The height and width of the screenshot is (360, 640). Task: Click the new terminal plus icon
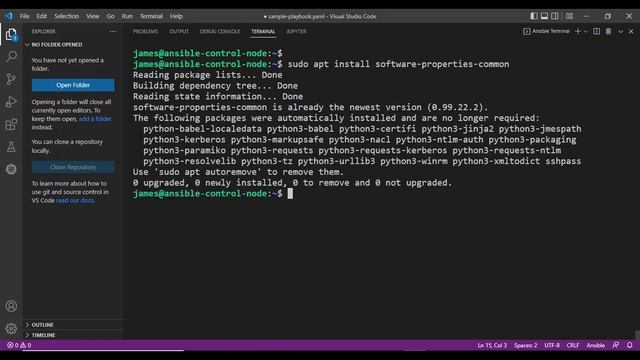tap(578, 31)
